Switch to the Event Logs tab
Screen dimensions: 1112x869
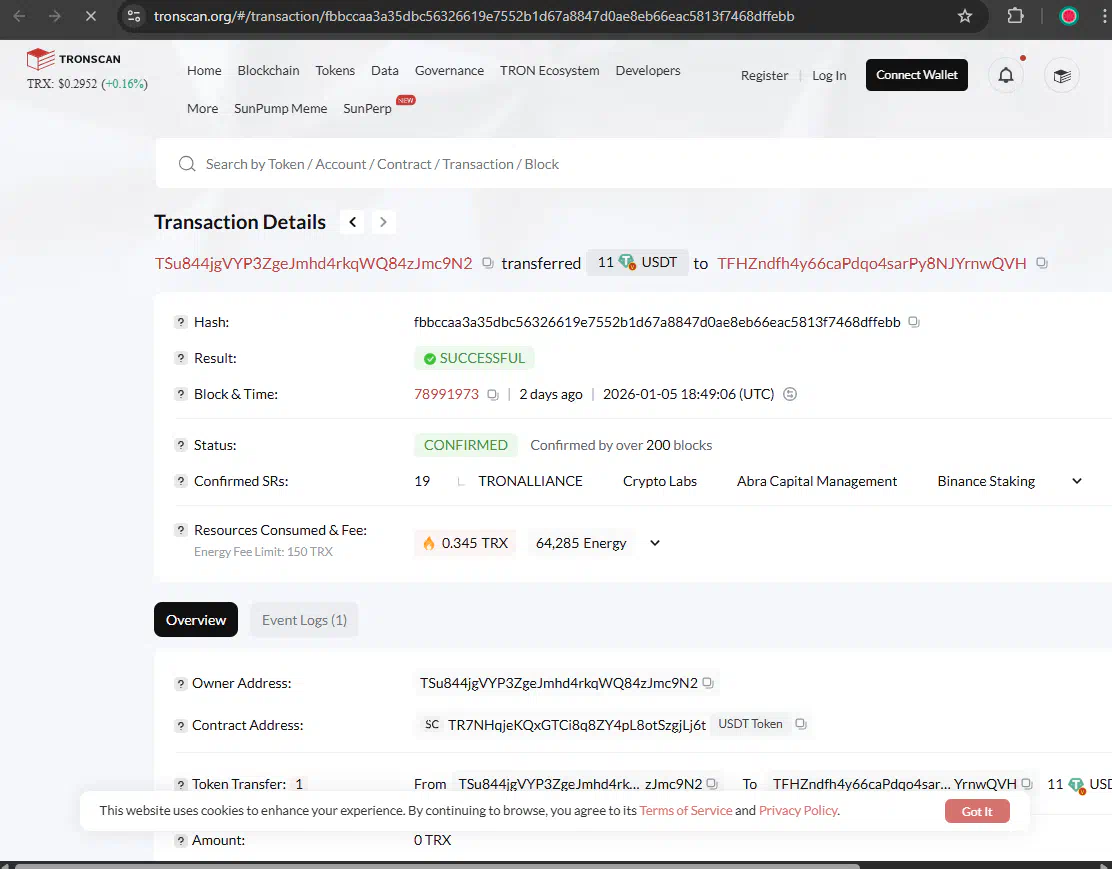(x=304, y=620)
